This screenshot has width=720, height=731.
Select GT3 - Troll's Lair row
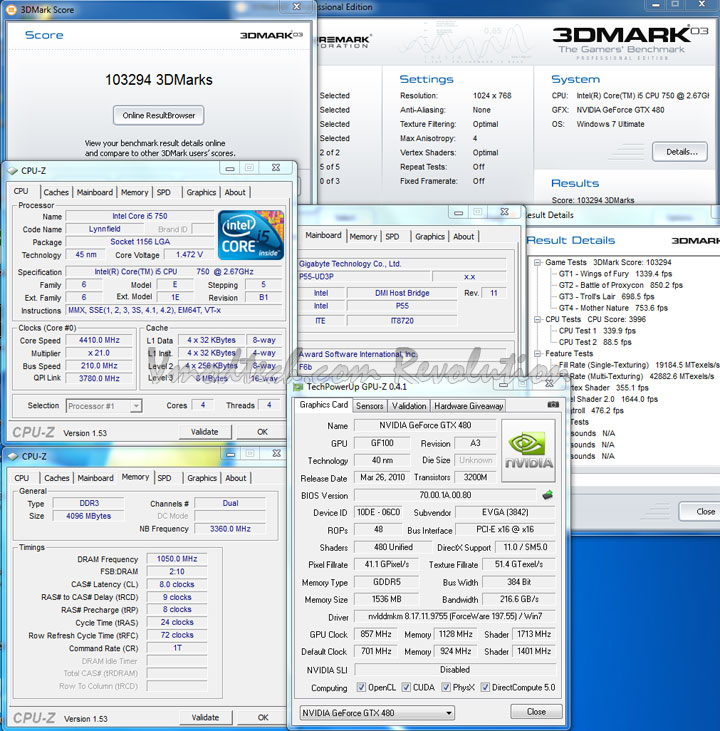point(606,297)
